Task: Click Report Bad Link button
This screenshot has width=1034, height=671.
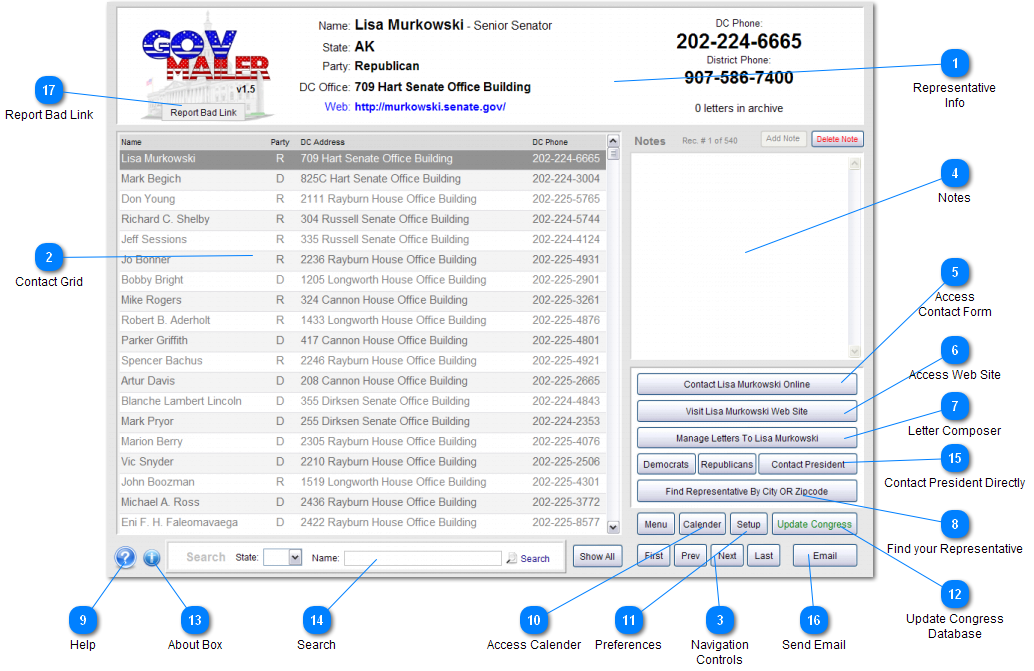Action: pyautogui.click(x=203, y=113)
